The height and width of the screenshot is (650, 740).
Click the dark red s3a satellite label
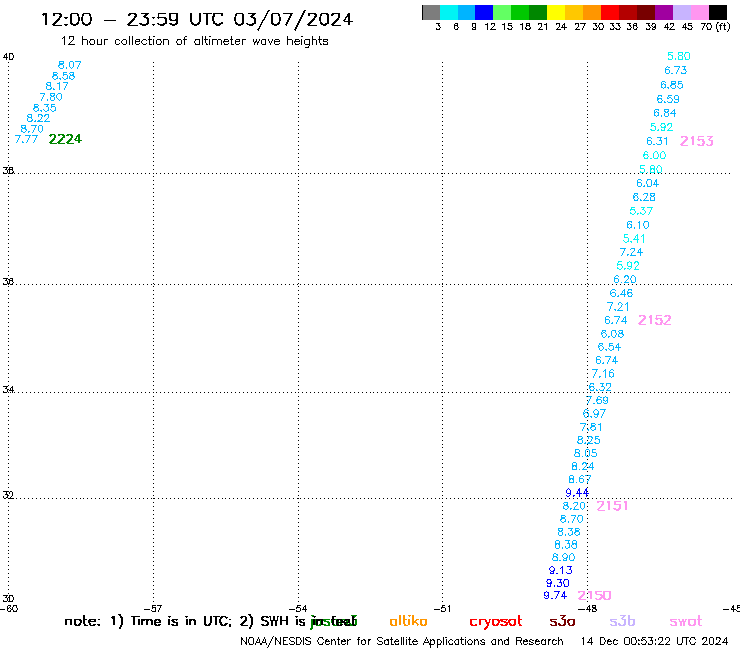click(562, 622)
